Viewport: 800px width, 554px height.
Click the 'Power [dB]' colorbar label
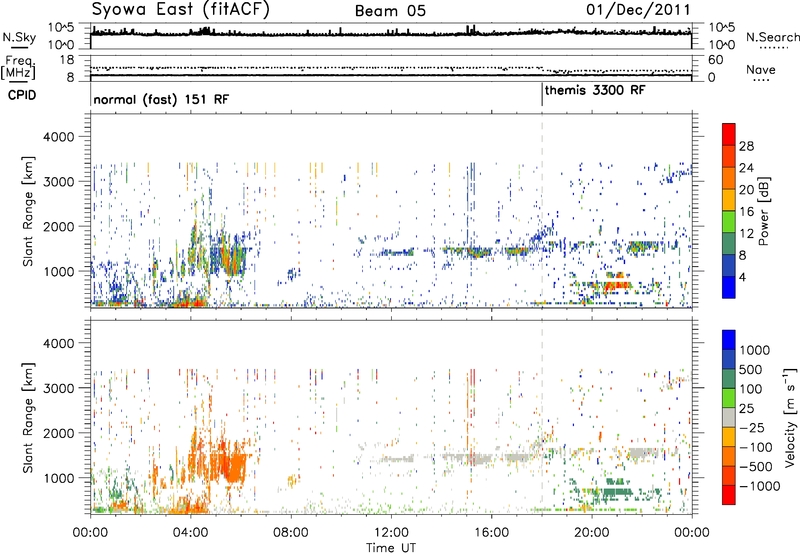coord(764,211)
